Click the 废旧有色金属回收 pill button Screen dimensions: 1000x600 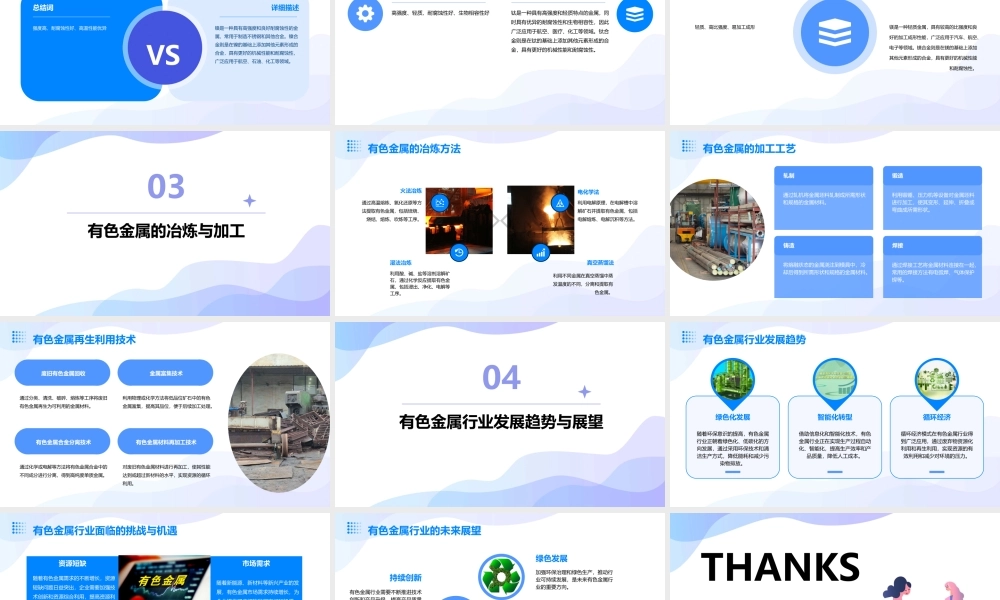[x=62, y=373]
